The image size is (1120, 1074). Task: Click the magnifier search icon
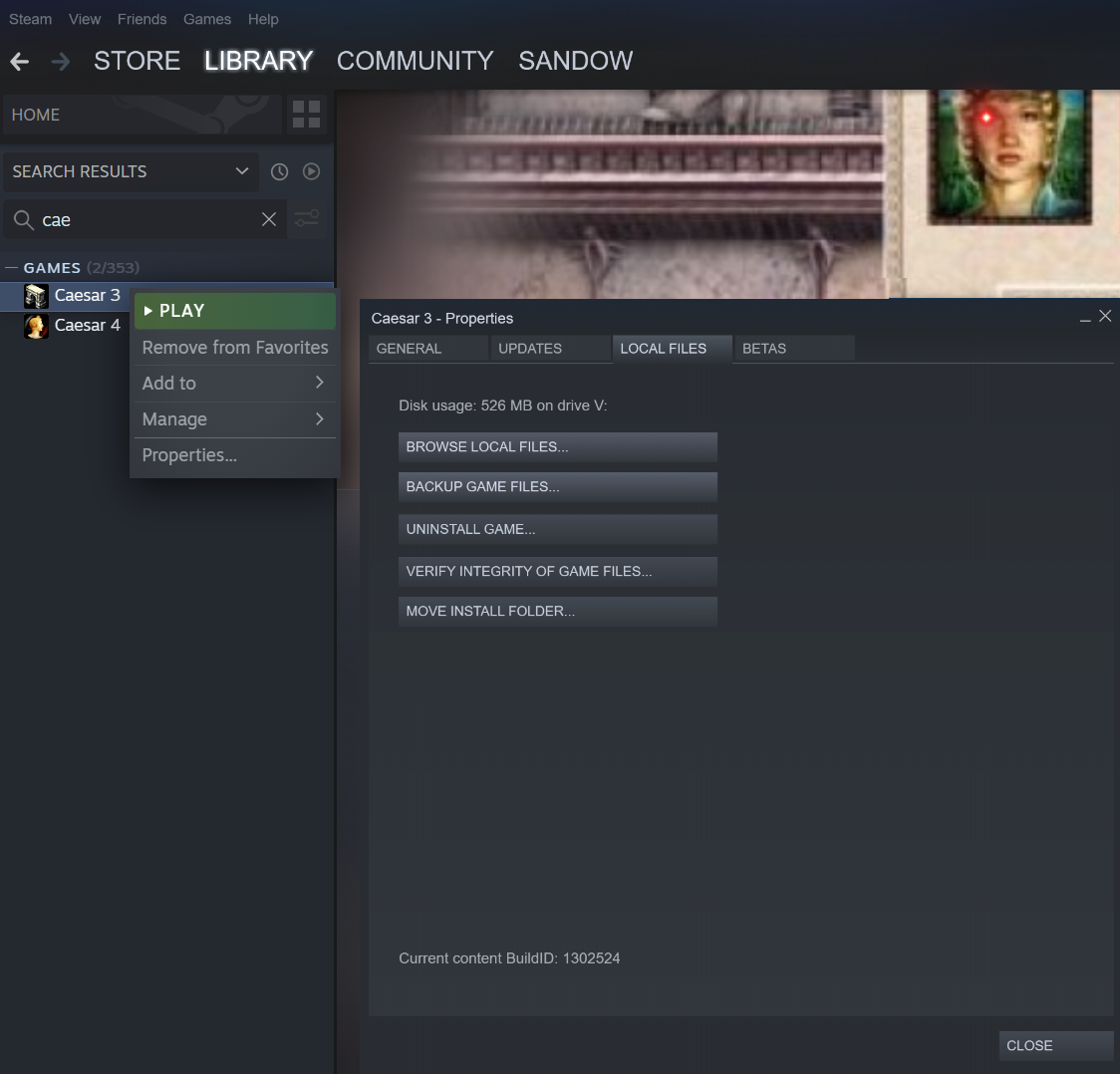point(24,220)
